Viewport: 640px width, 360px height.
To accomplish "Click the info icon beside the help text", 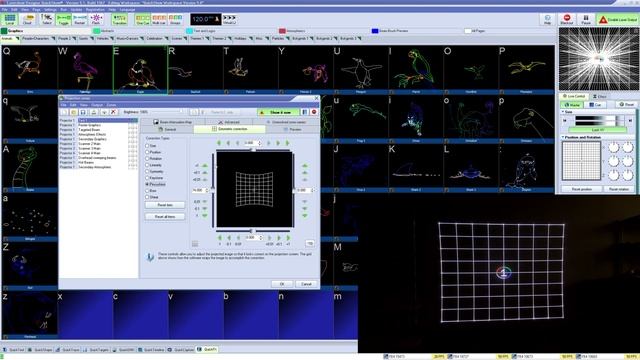I will tap(150, 257).
